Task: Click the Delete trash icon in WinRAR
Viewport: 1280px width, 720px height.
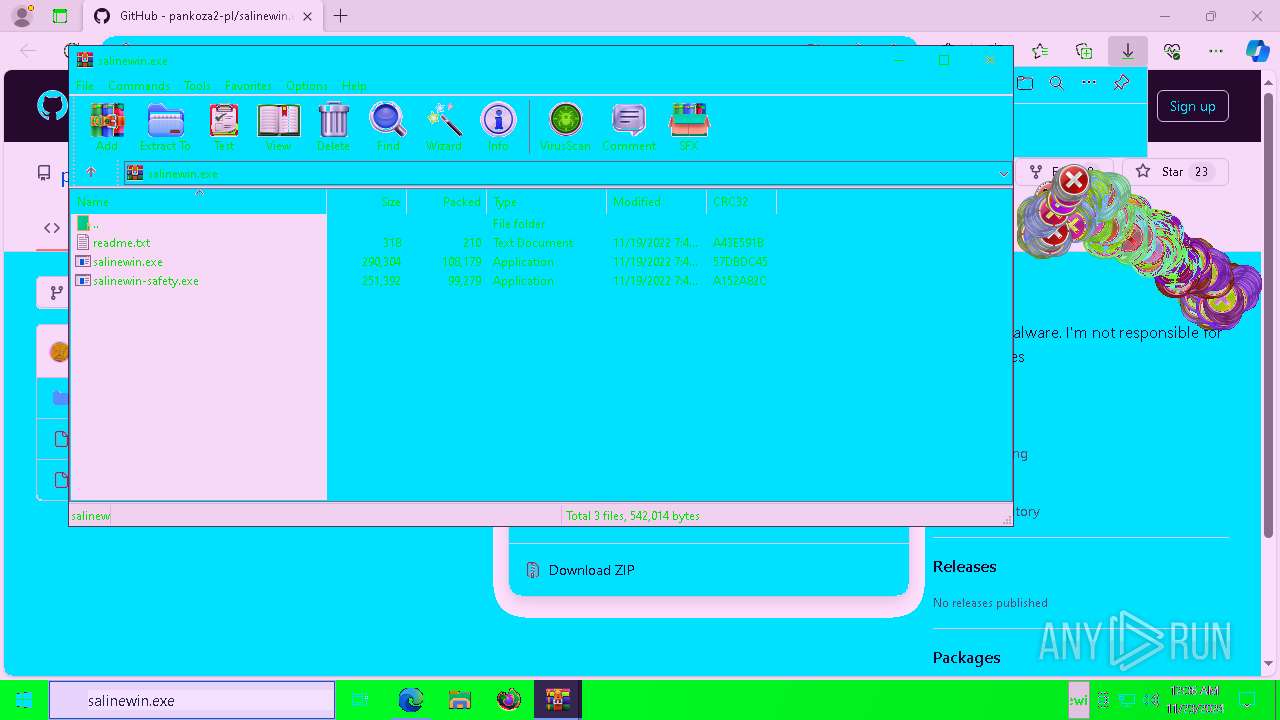Action: point(333,127)
